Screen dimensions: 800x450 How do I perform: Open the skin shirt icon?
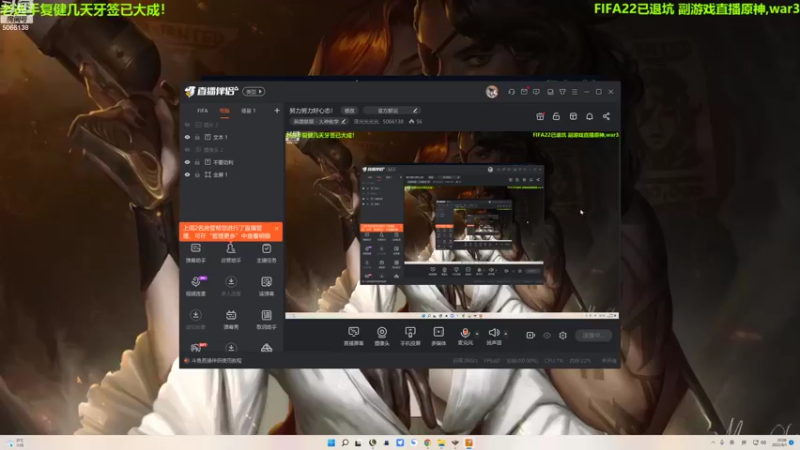pos(562,92)
